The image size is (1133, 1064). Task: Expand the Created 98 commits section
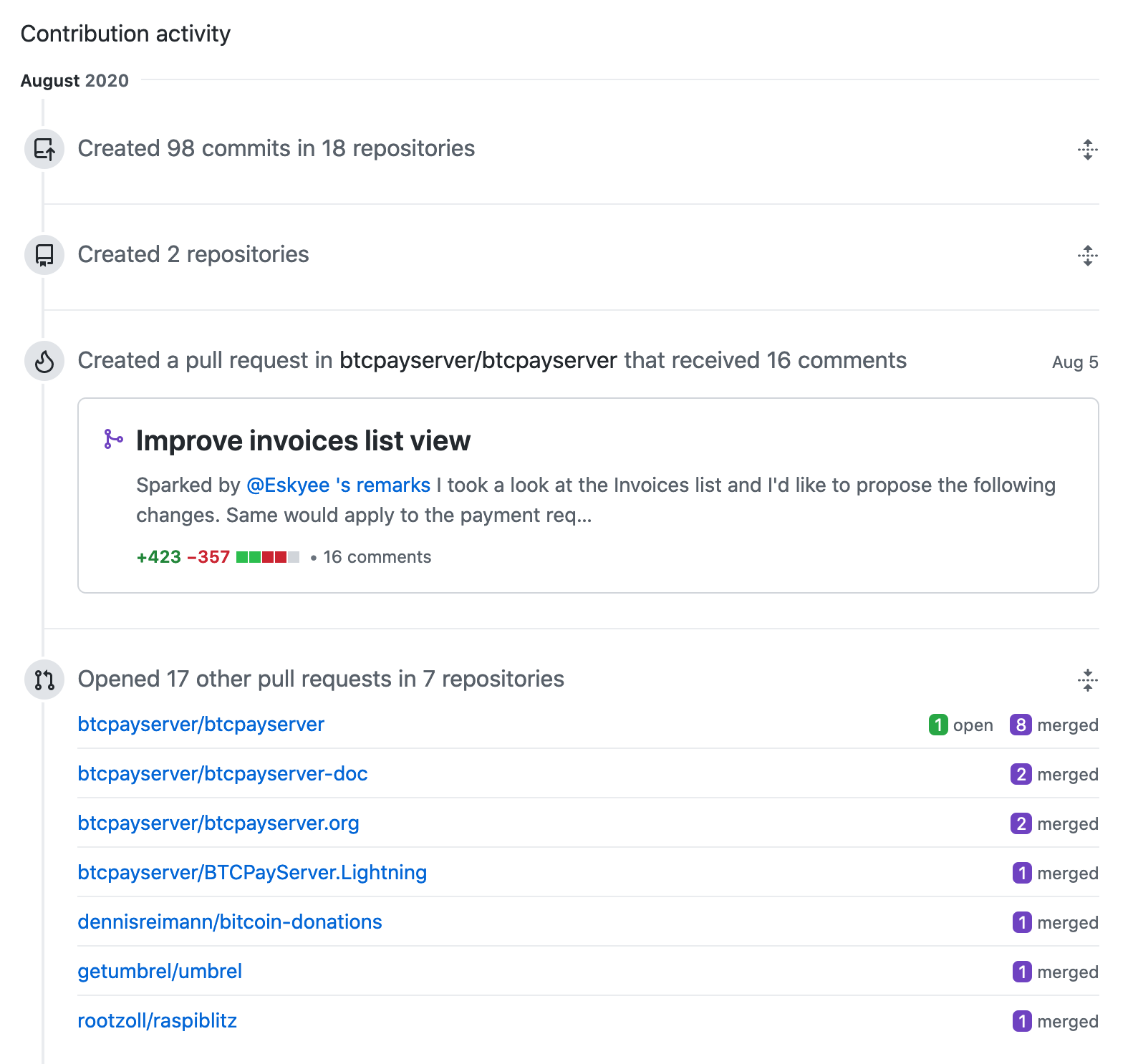[x=1087, y=150]
